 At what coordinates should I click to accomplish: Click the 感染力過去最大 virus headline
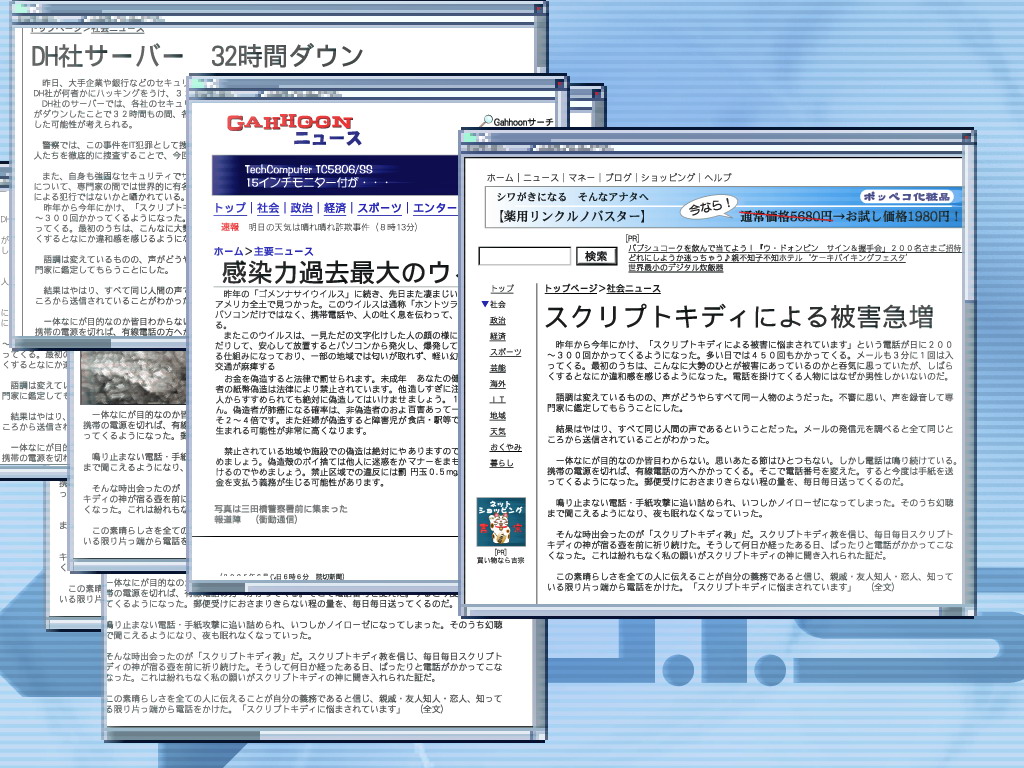338,272
